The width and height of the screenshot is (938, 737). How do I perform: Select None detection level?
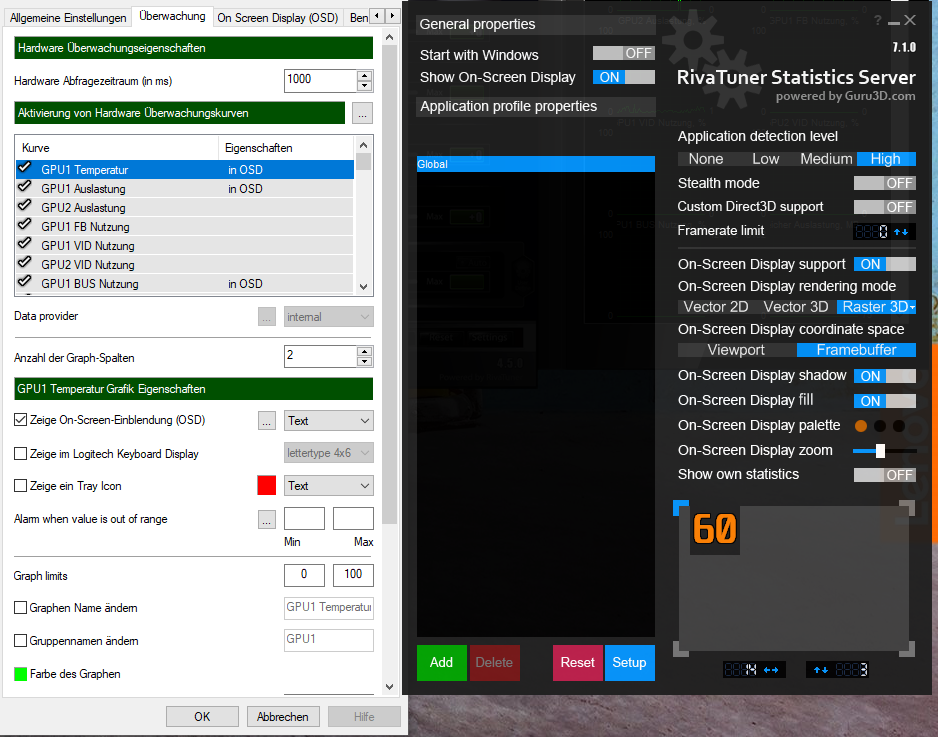point(706,159)
